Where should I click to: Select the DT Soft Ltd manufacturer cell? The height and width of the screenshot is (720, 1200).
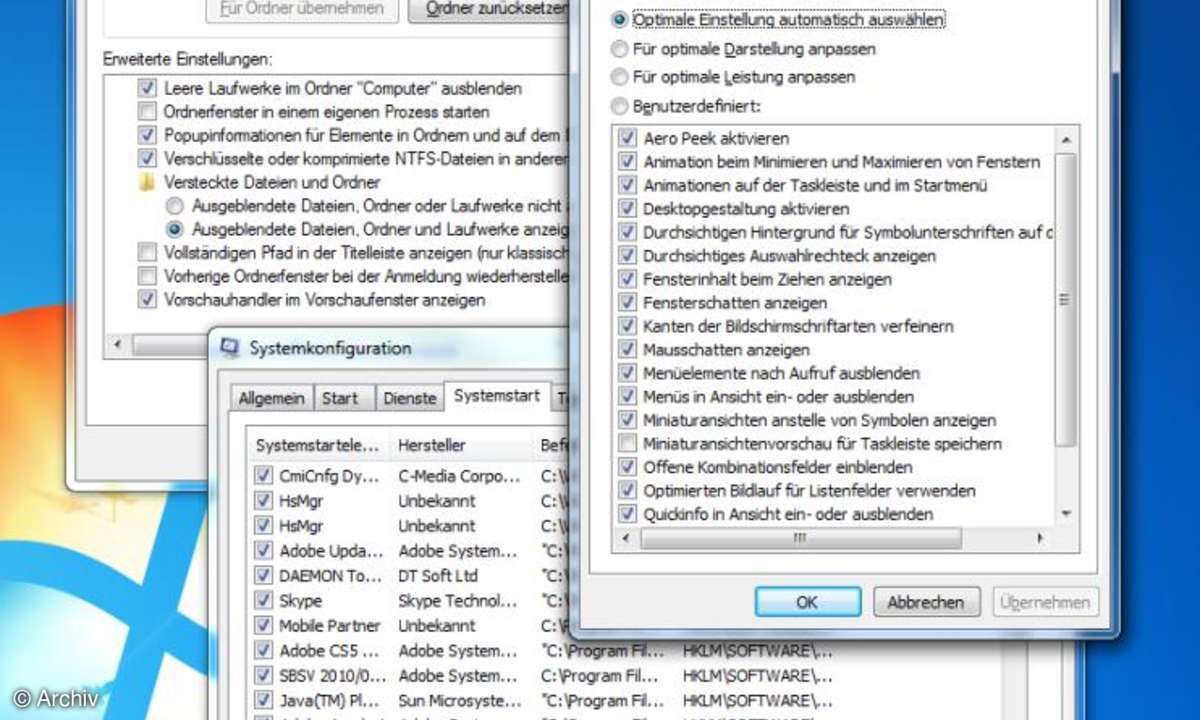tap(438, 575)
